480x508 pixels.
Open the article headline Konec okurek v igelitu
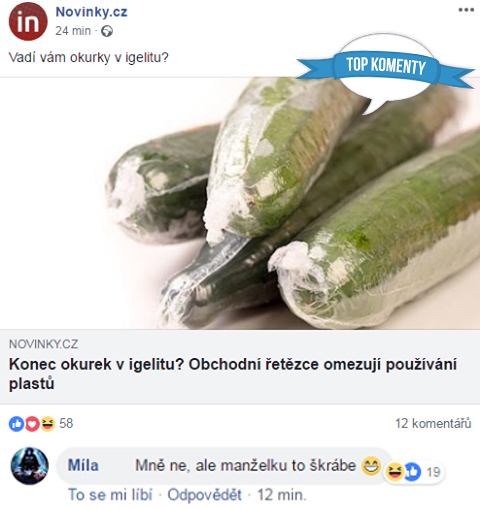[x=233, y=374]
